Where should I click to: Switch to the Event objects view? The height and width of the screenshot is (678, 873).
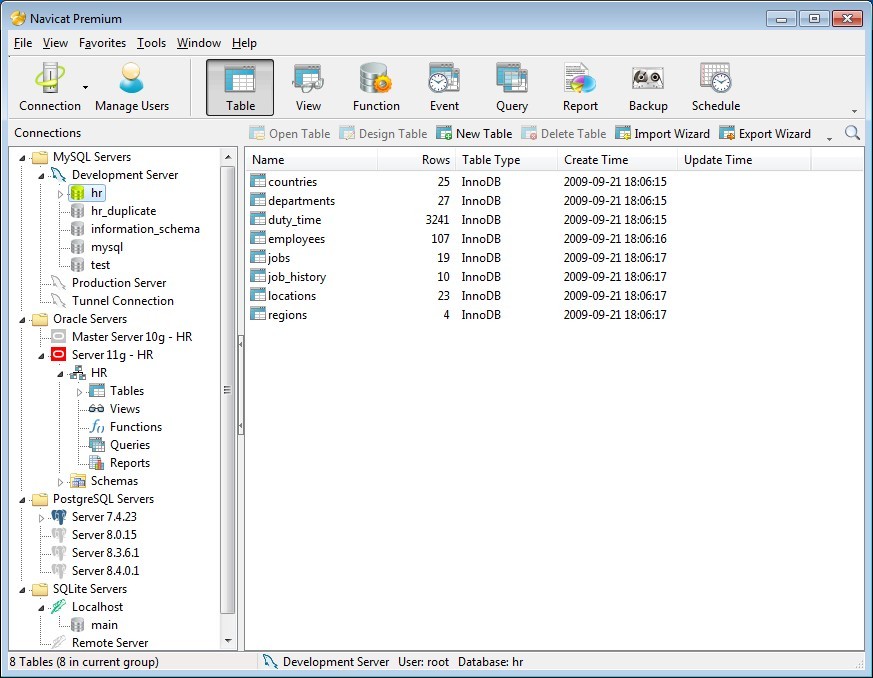[444, 87]
